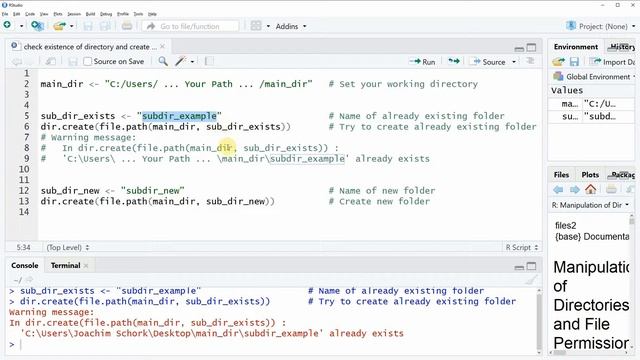Open the View menu

coord(44,14)
